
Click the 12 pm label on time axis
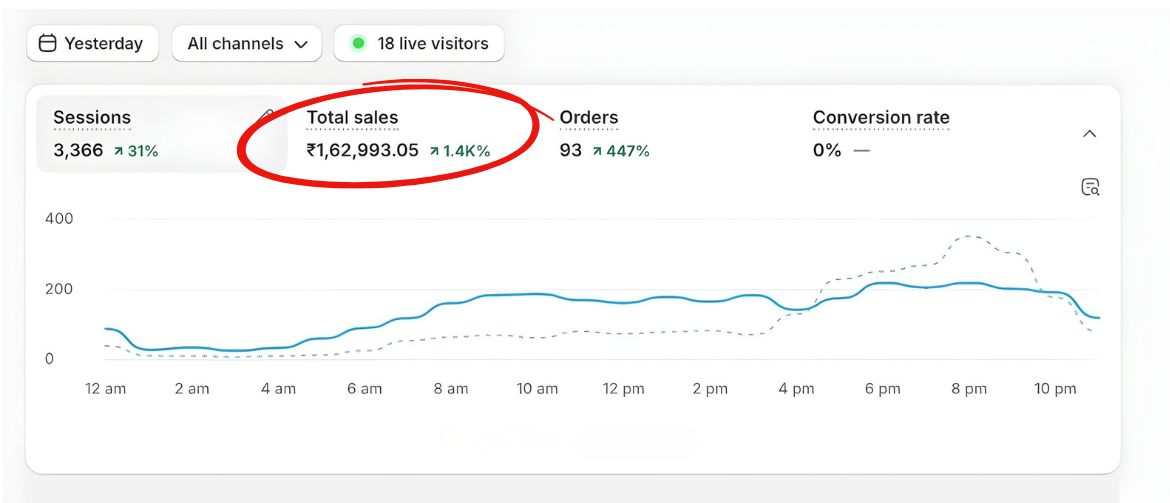click(623, 389)
